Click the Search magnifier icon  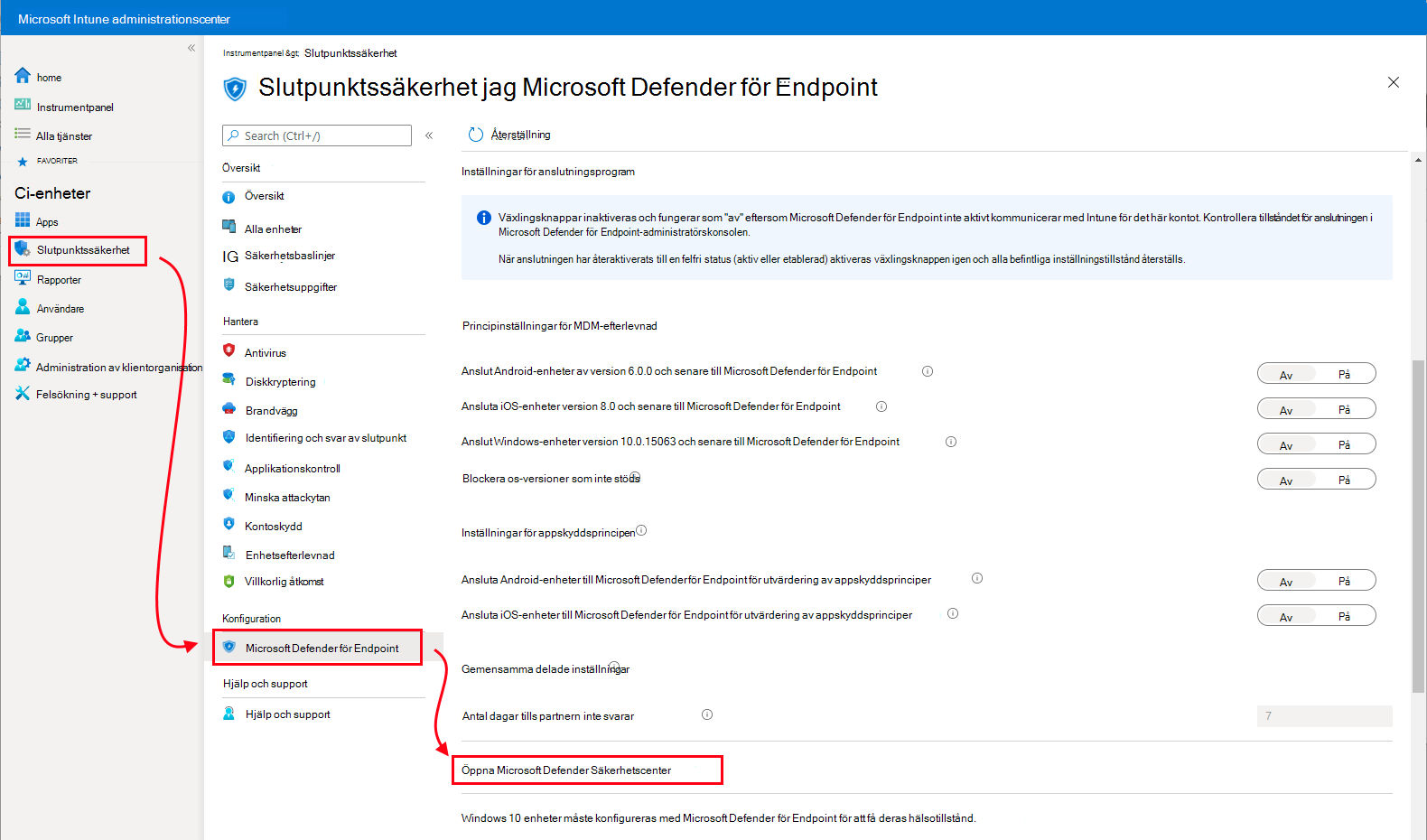tap(234, 135)
